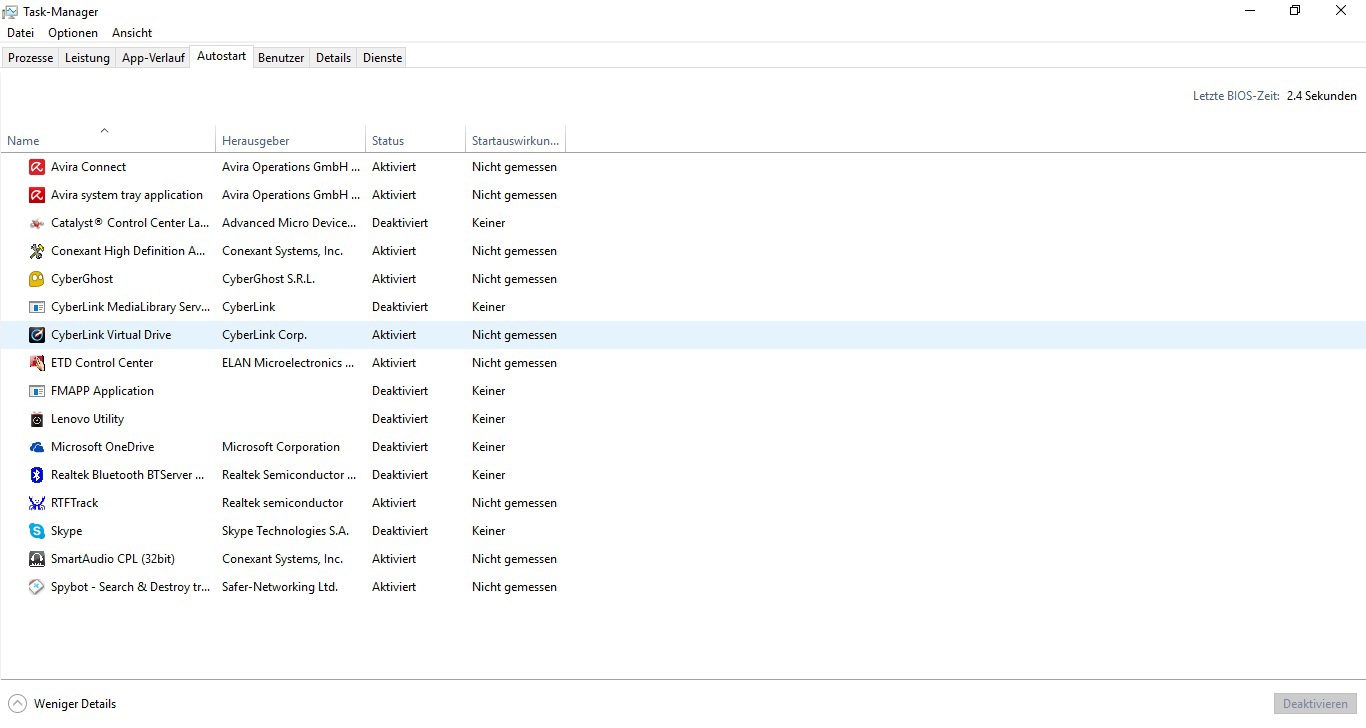Sort by the Name column header

tap(107, 139)
